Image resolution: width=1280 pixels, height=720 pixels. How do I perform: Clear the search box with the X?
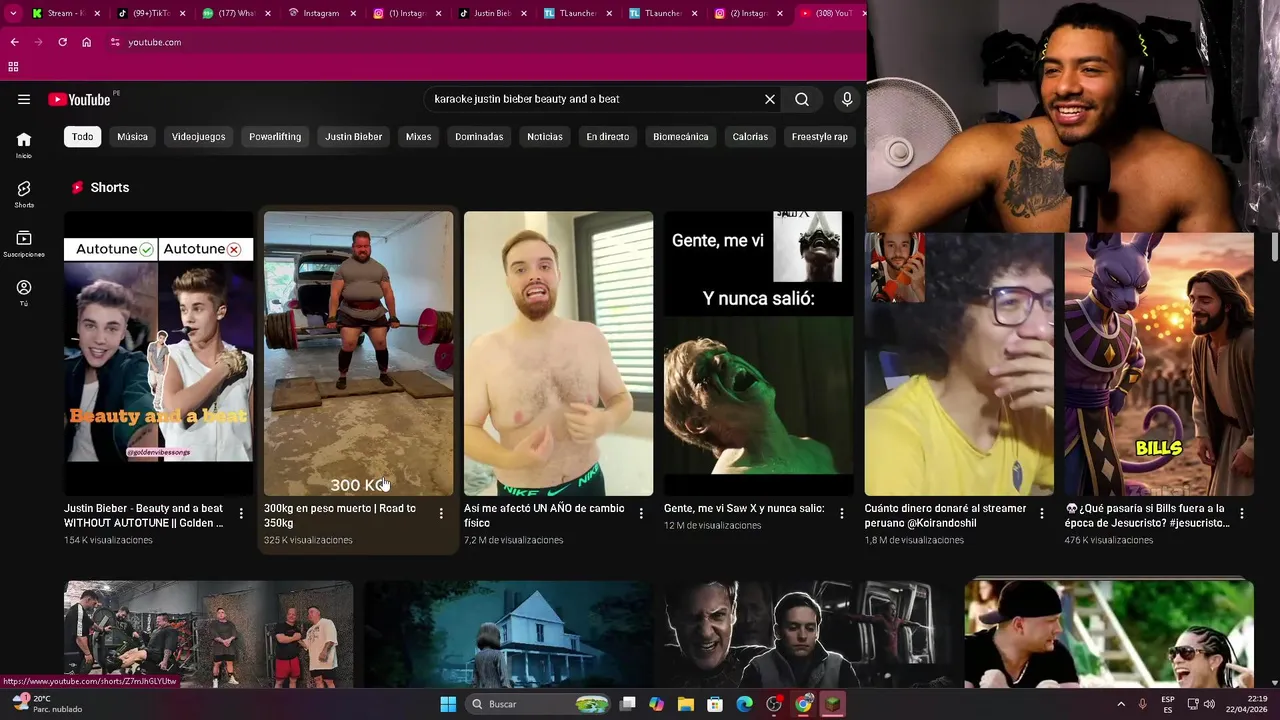click(x=770, y=99)
